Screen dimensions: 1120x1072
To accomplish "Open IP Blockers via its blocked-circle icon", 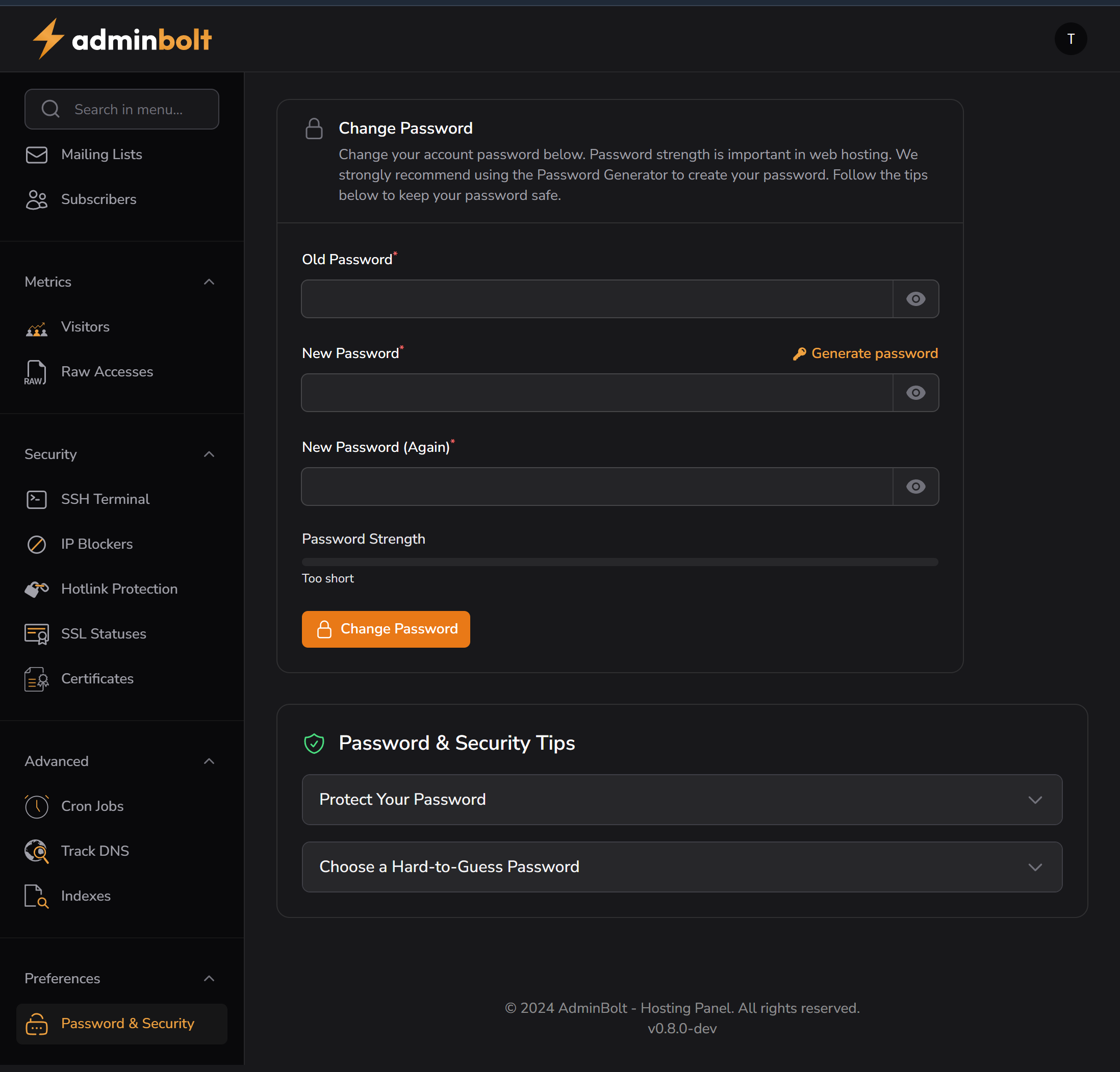I will 37,544.
